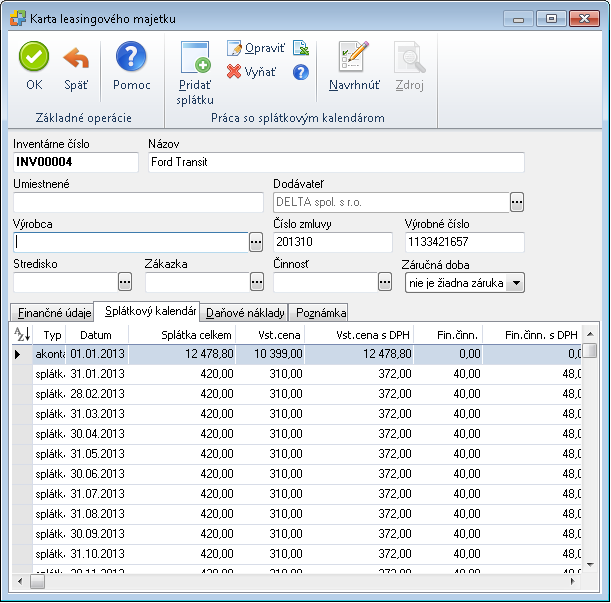Switch to the Daňové náklady tab
Screen dimensions: 611x603
point(244,313)
